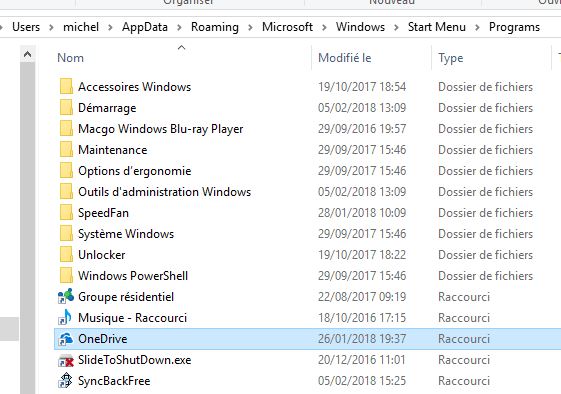Select the Windows PowerShell folder icon

coord(66,276)
